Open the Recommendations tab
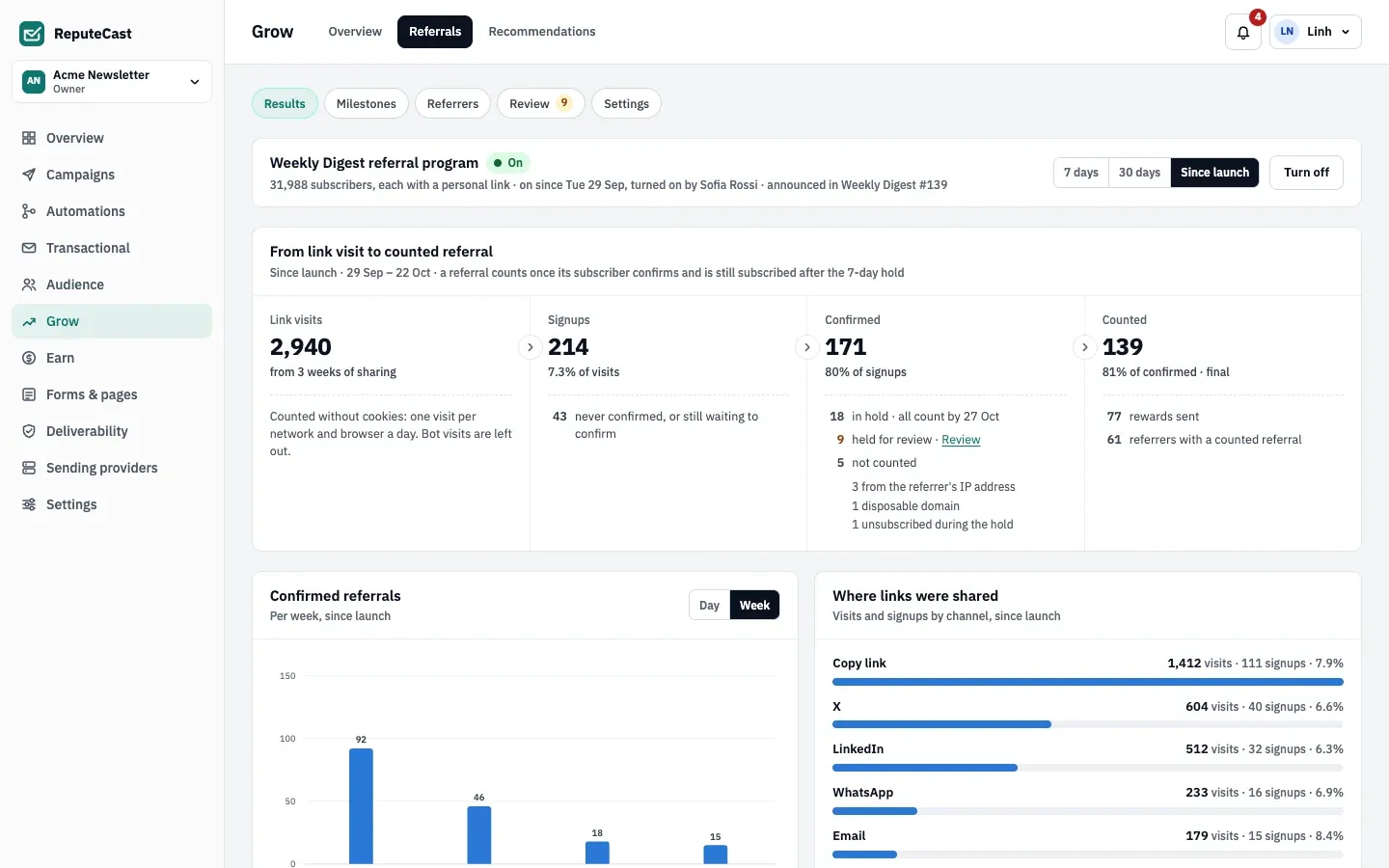The image size is (1389, 868). [x=542, y=32]
